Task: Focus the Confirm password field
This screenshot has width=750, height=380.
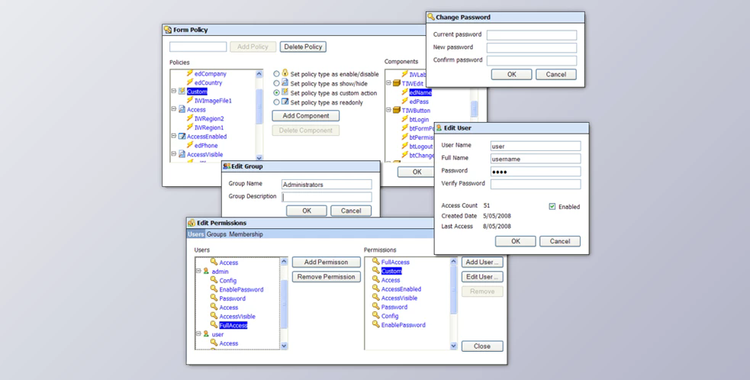Action: [531, 60]
